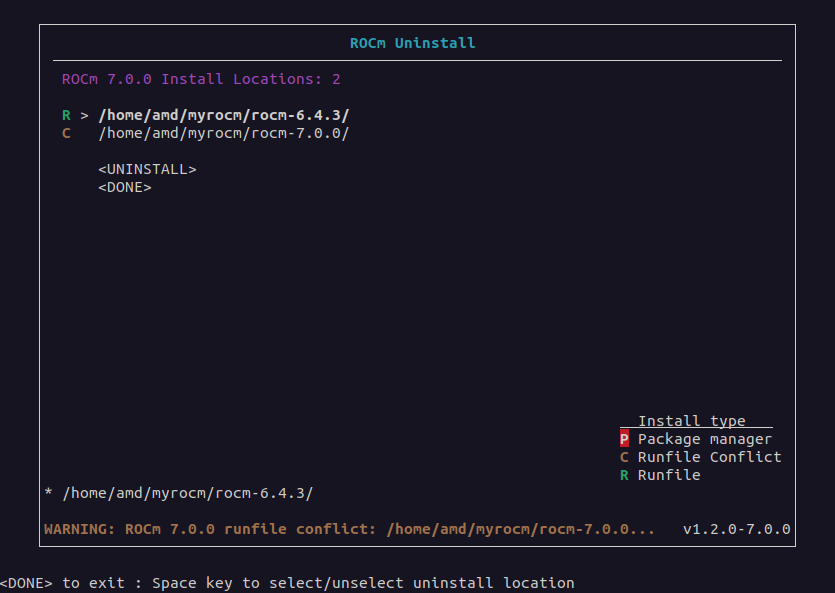Activate the <UNINSTALL> menu option
Image resolution: width=835 pixels, height=593 pixels.
point(148,170)
